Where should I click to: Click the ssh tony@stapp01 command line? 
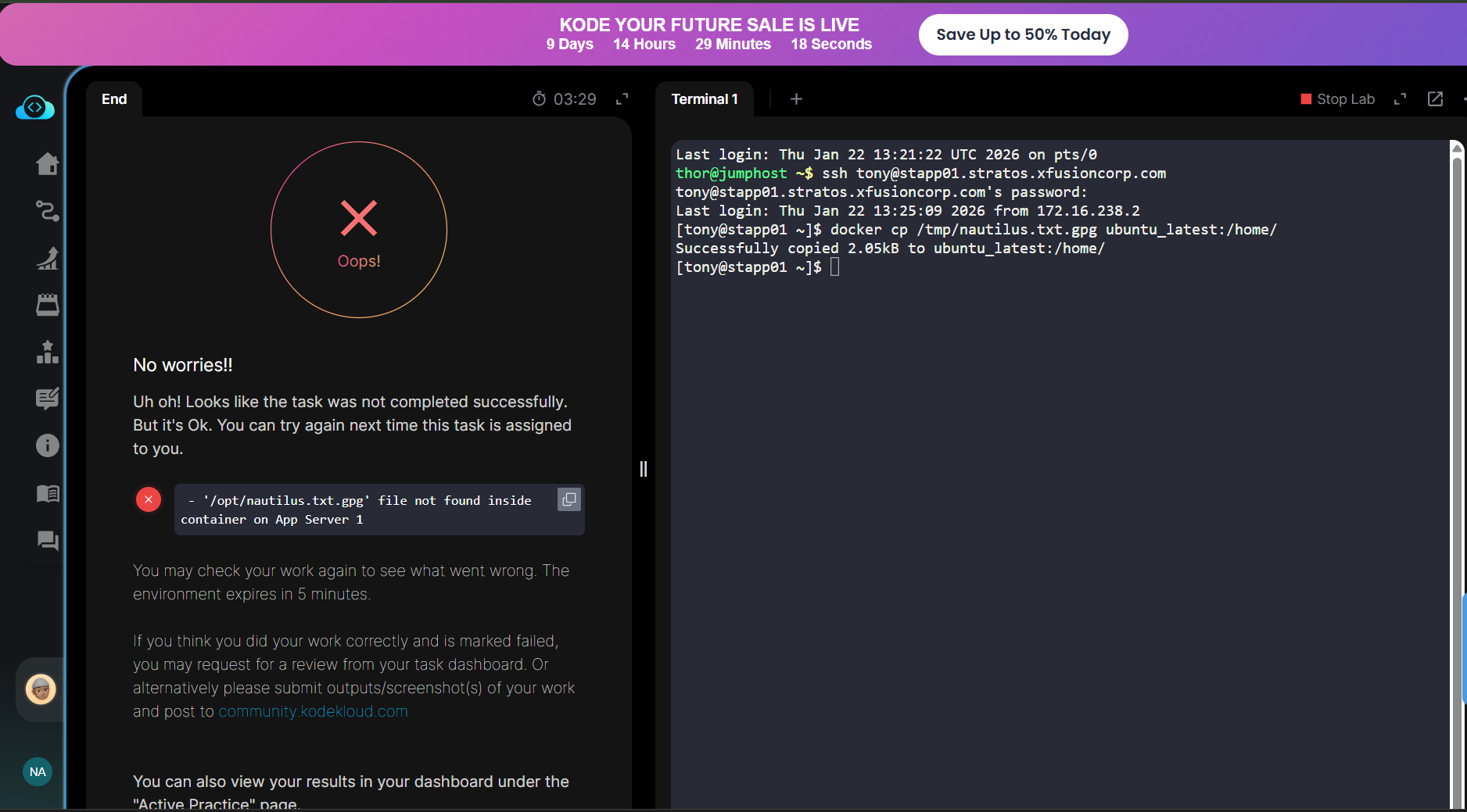[x=920, y=173]
